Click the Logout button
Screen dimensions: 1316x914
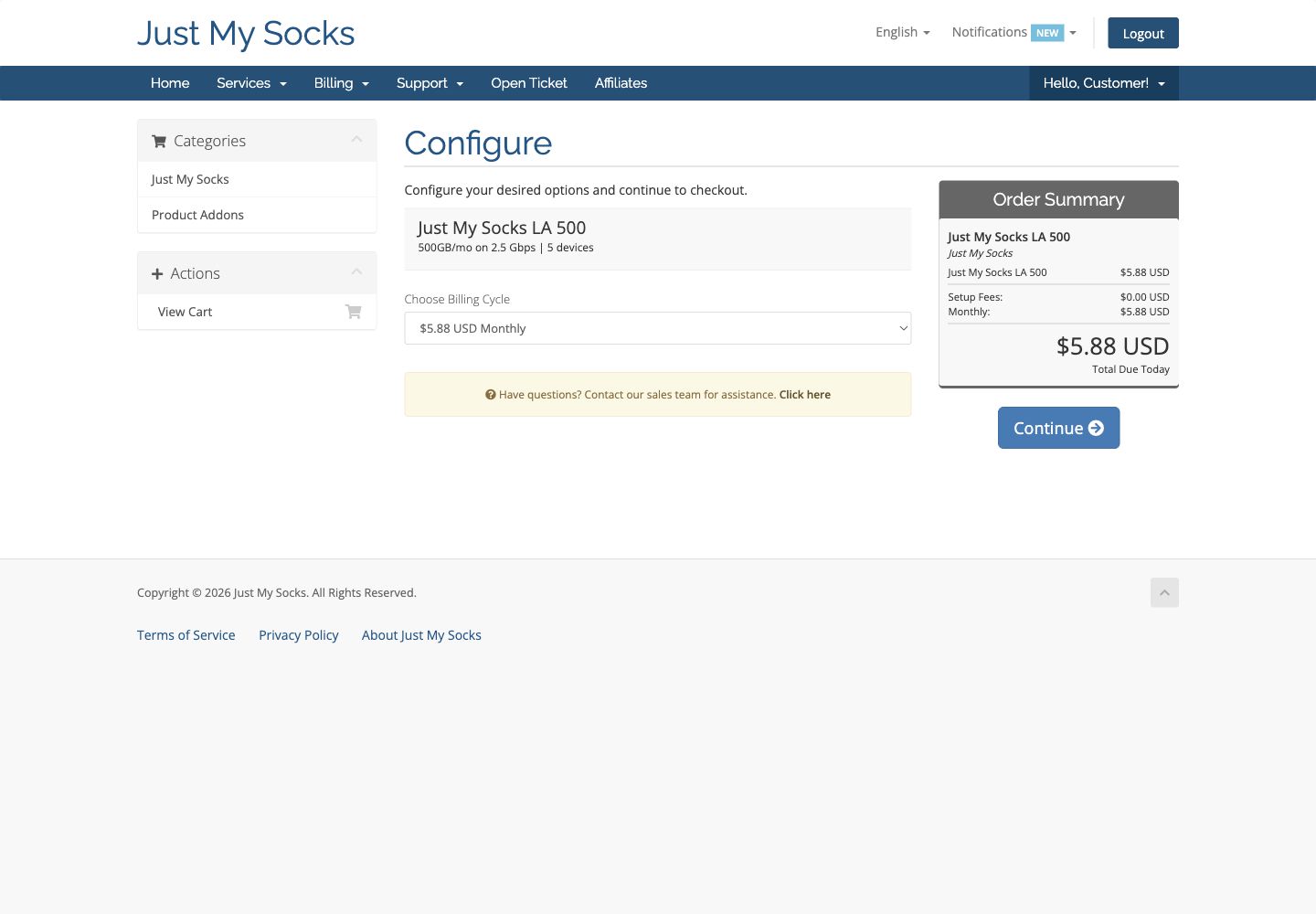point(1143,33)
